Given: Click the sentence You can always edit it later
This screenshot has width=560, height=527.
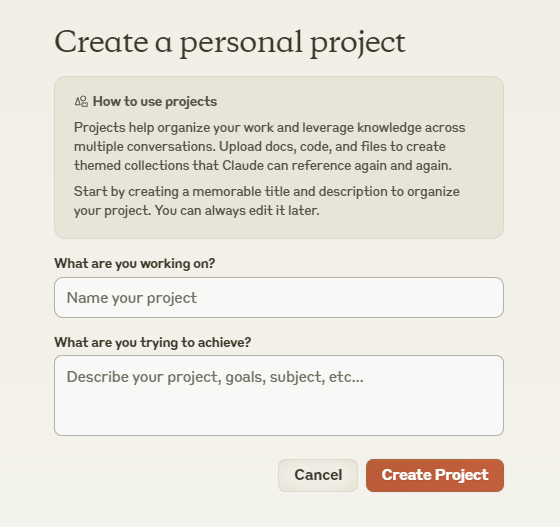Looking at the screenshot, I should 237,211.
